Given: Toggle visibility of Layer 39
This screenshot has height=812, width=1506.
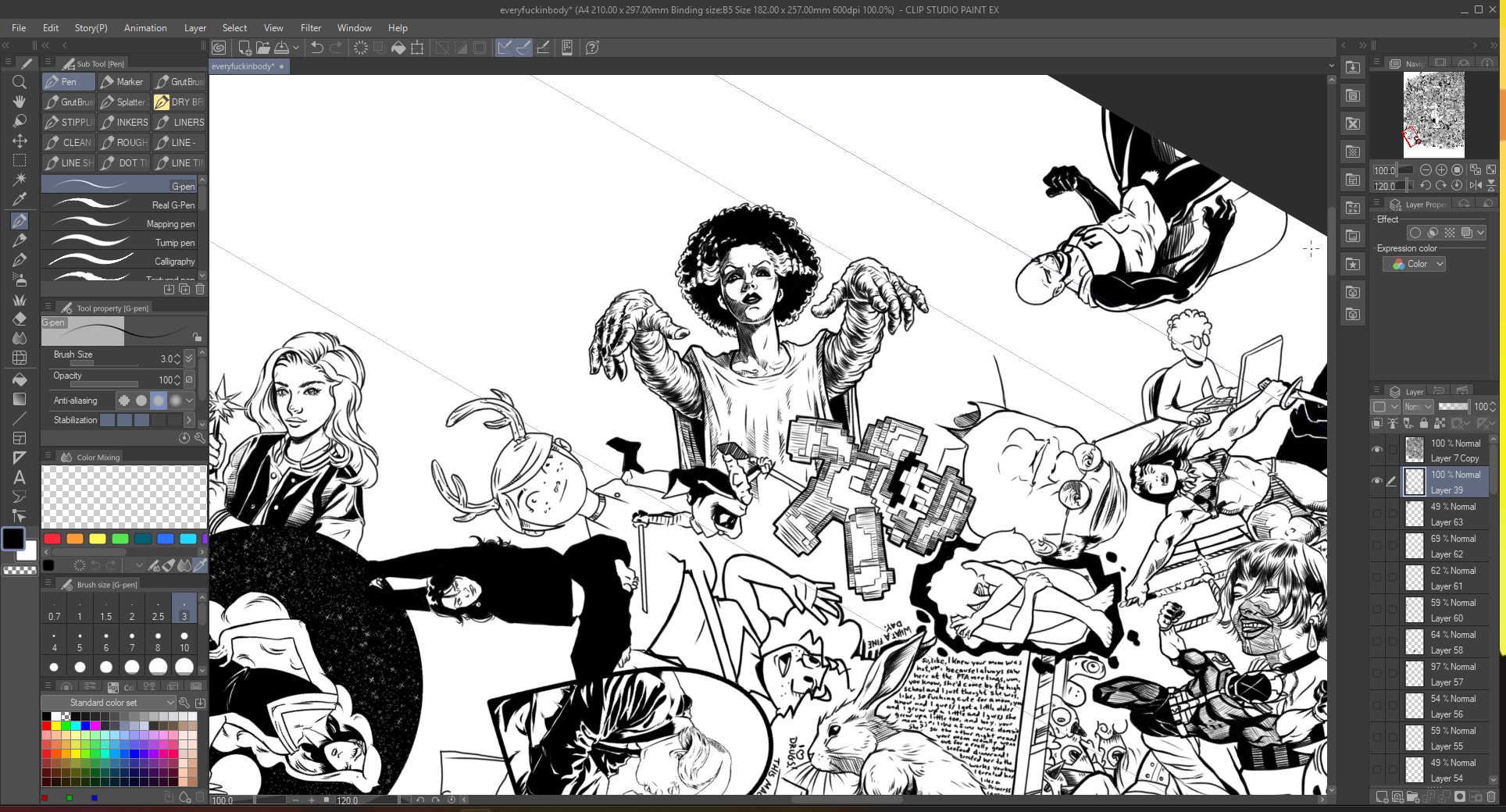Looking at the screenshot, I should (x=1377, y=482).
